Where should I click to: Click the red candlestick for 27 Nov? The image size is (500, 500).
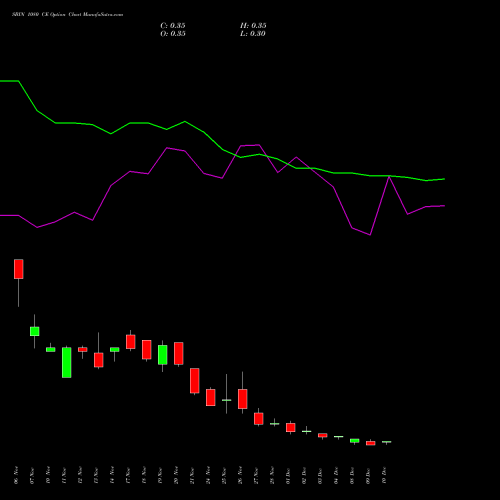259,419
